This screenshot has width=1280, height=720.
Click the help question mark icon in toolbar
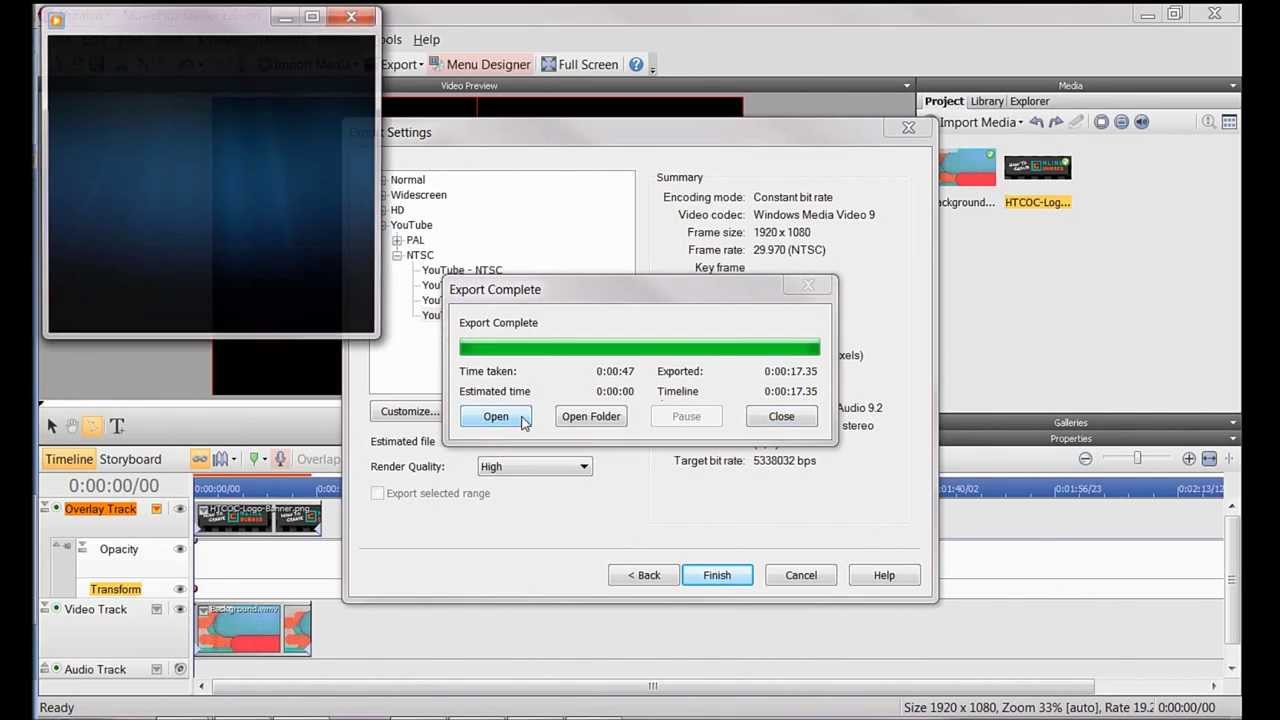point(636,65)
